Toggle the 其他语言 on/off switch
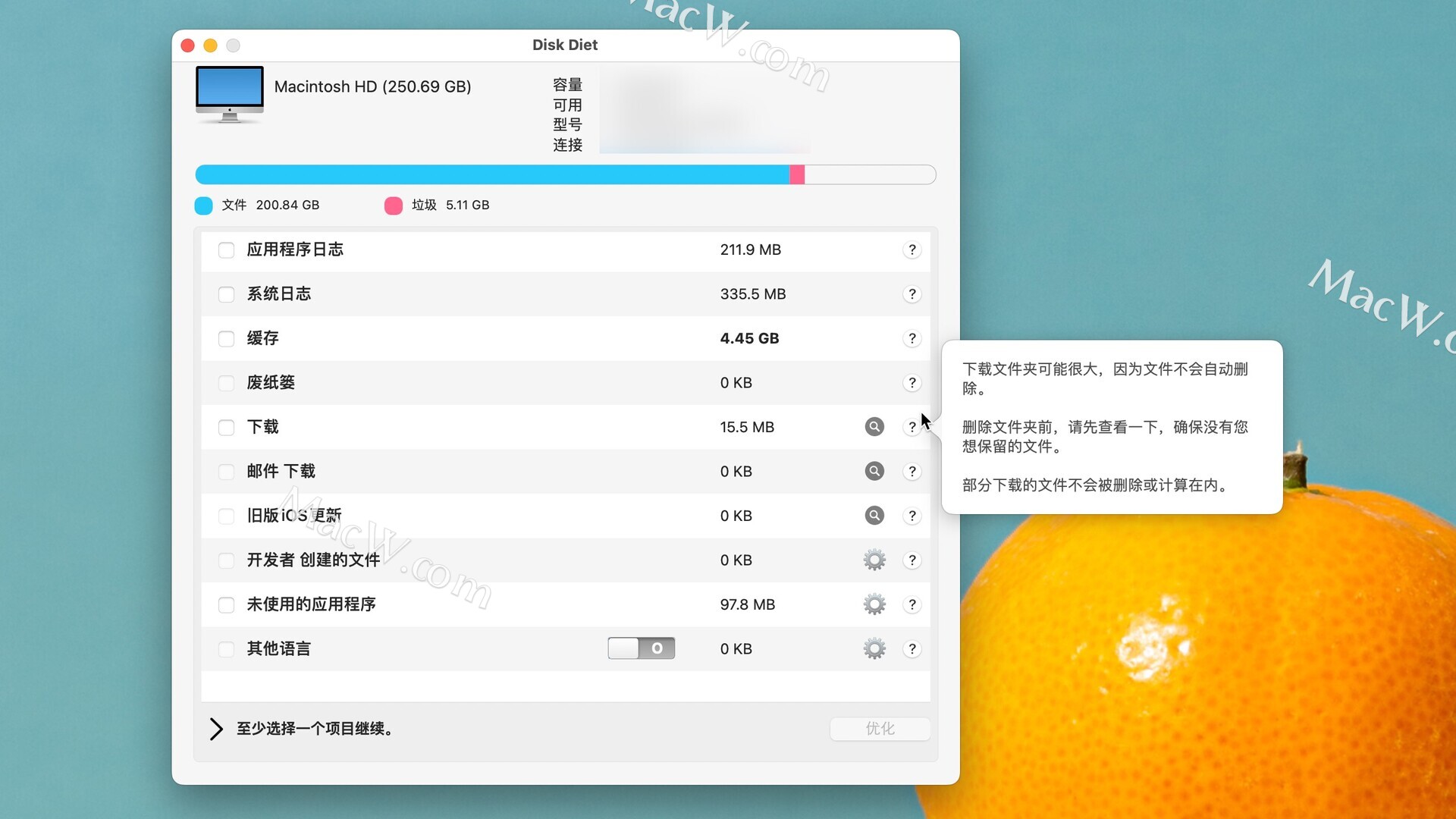Image resolution: width=1456 pixels, height=819 pixels. click(x=641, y=648)
